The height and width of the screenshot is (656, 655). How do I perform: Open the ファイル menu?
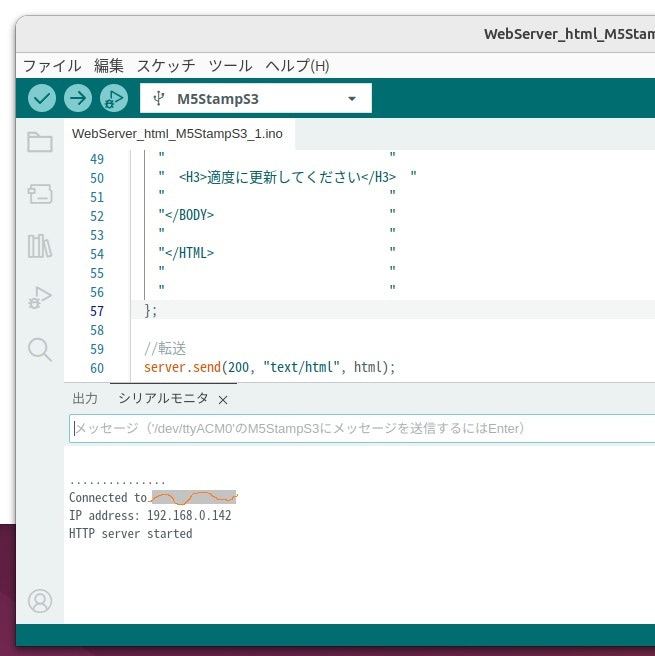pyautogui.click(x=52, y=66)
